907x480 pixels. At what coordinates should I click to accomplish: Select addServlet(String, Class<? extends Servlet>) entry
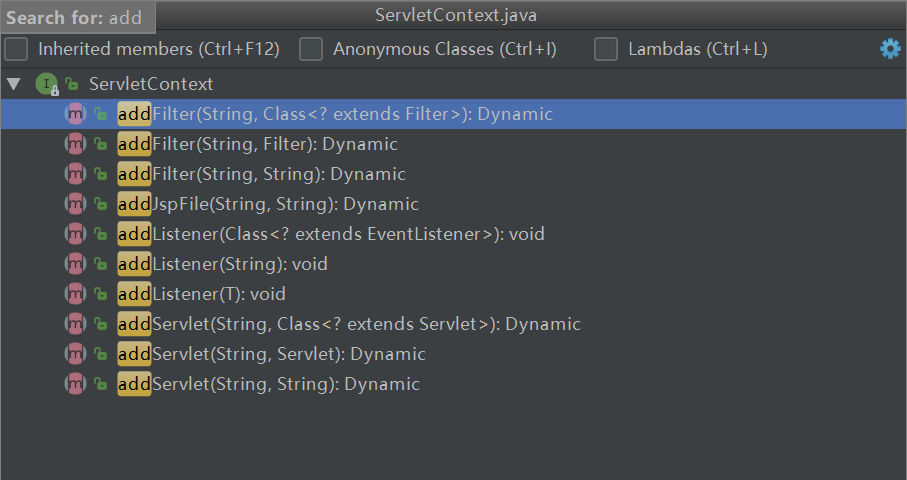[349, 324]
